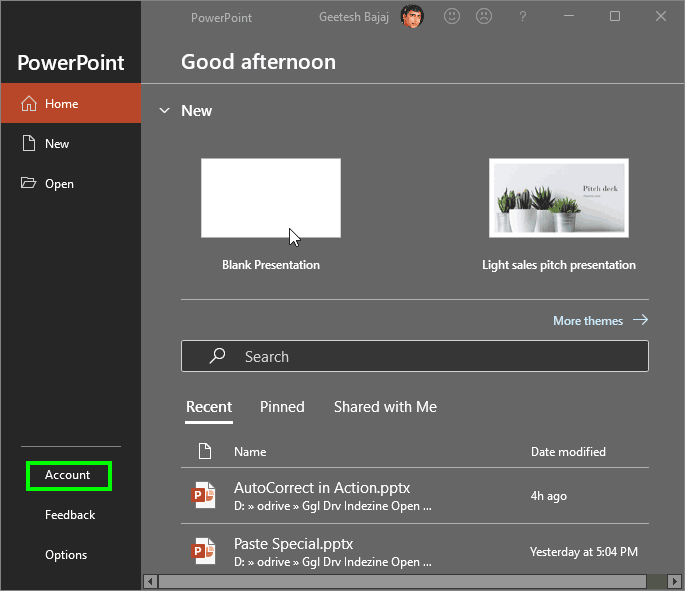The height and width of the screenshot is (591, 685).
Task: Click the search magnifier icon
Action: click(x=217, y=356)
